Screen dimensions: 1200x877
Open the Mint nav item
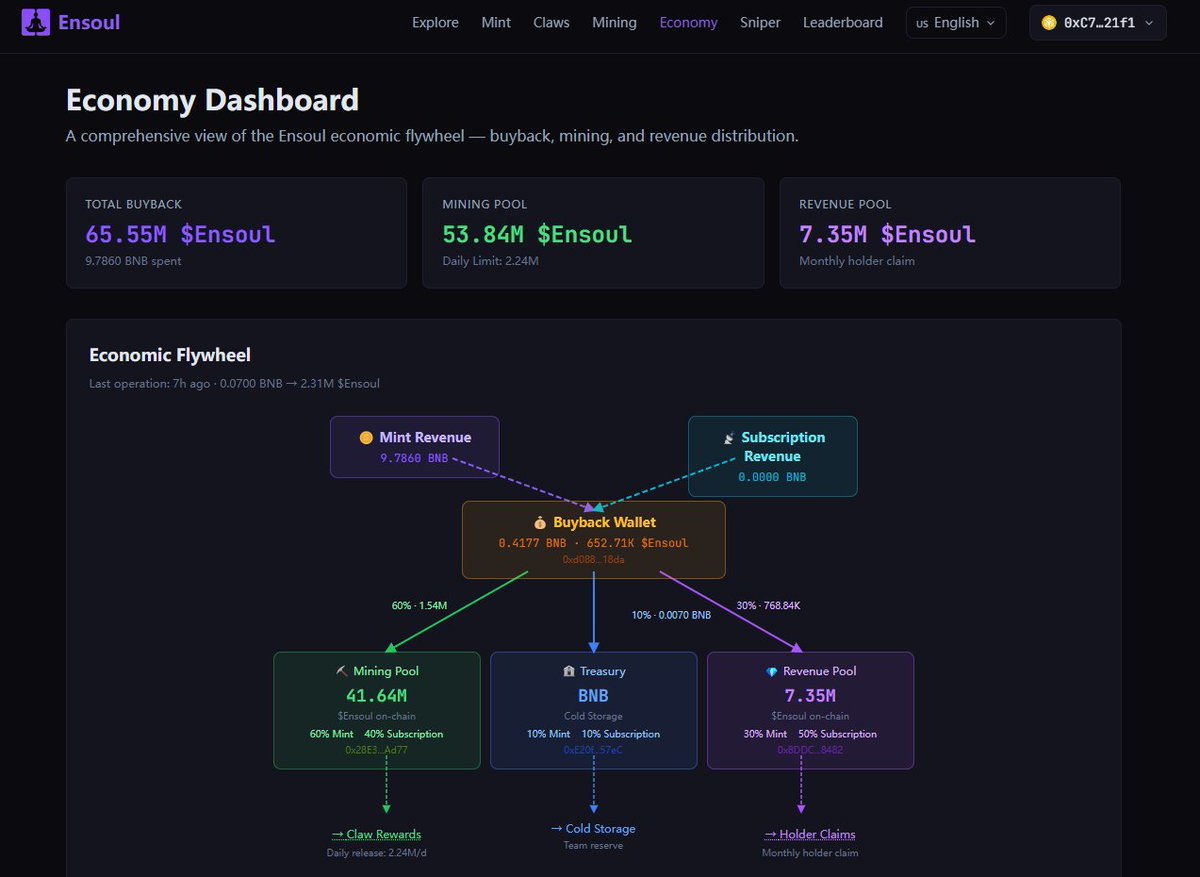point(496,22)
